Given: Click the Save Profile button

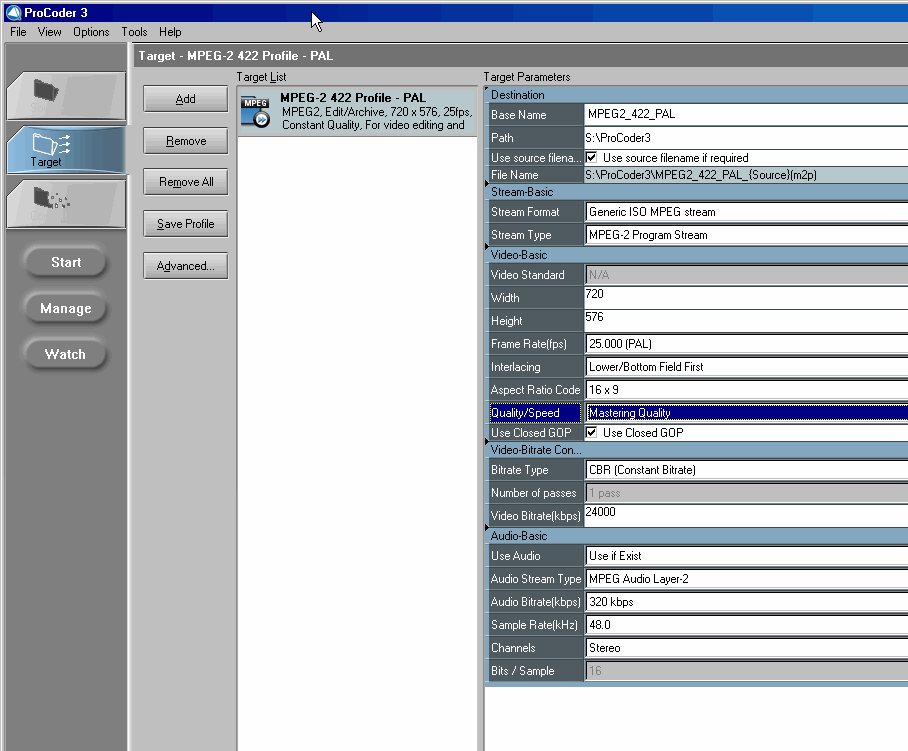Looking at the screenshot, I should point(185,224).
